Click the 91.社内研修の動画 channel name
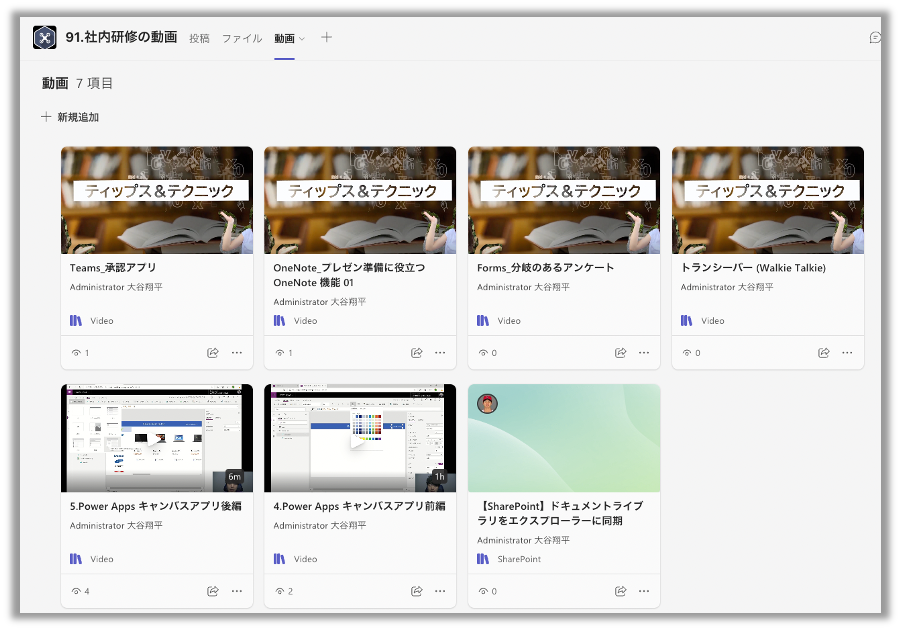The height and width of the screenshot is (630, 900). 121,37
